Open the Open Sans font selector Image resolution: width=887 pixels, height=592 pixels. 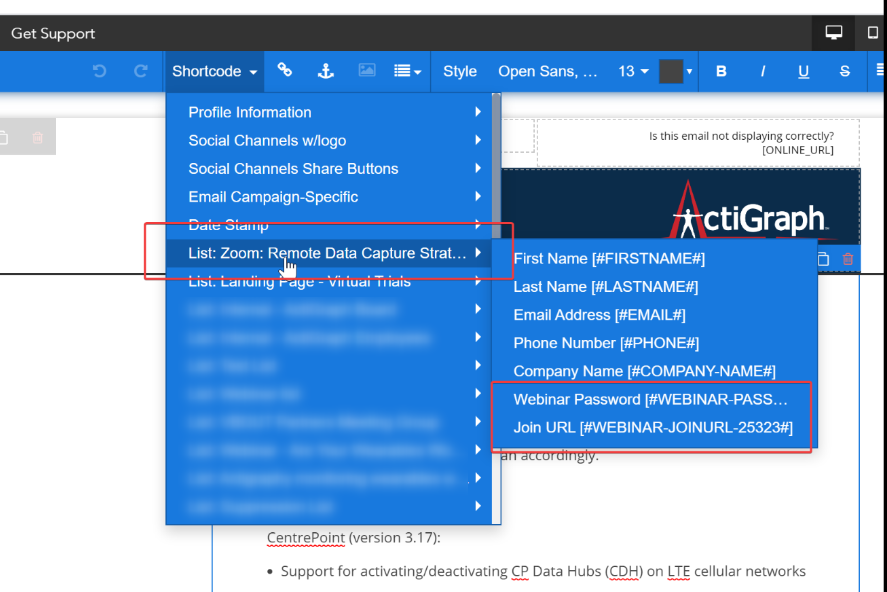[x=547, y=71]
